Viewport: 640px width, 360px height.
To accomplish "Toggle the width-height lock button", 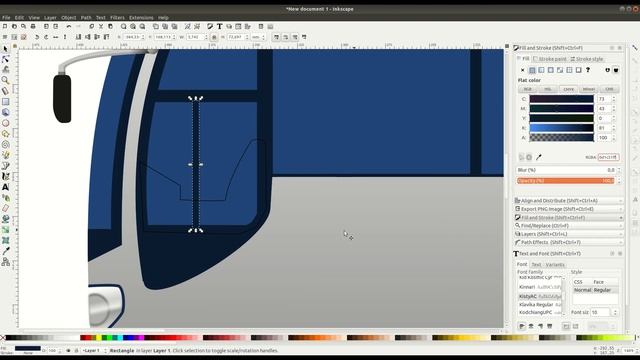I will [x=214, y=37].
